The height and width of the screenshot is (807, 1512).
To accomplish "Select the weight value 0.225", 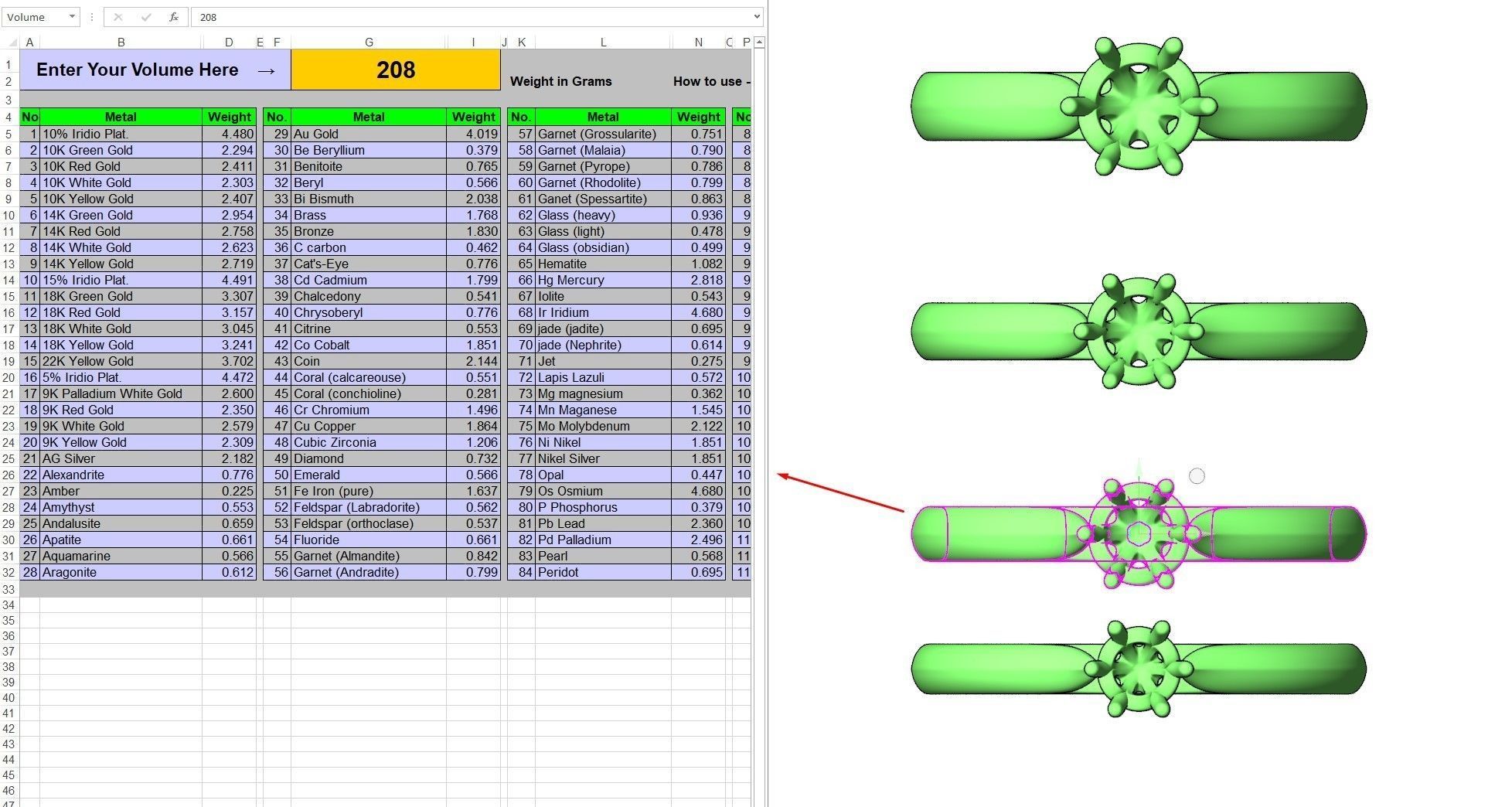I will 229,491.
